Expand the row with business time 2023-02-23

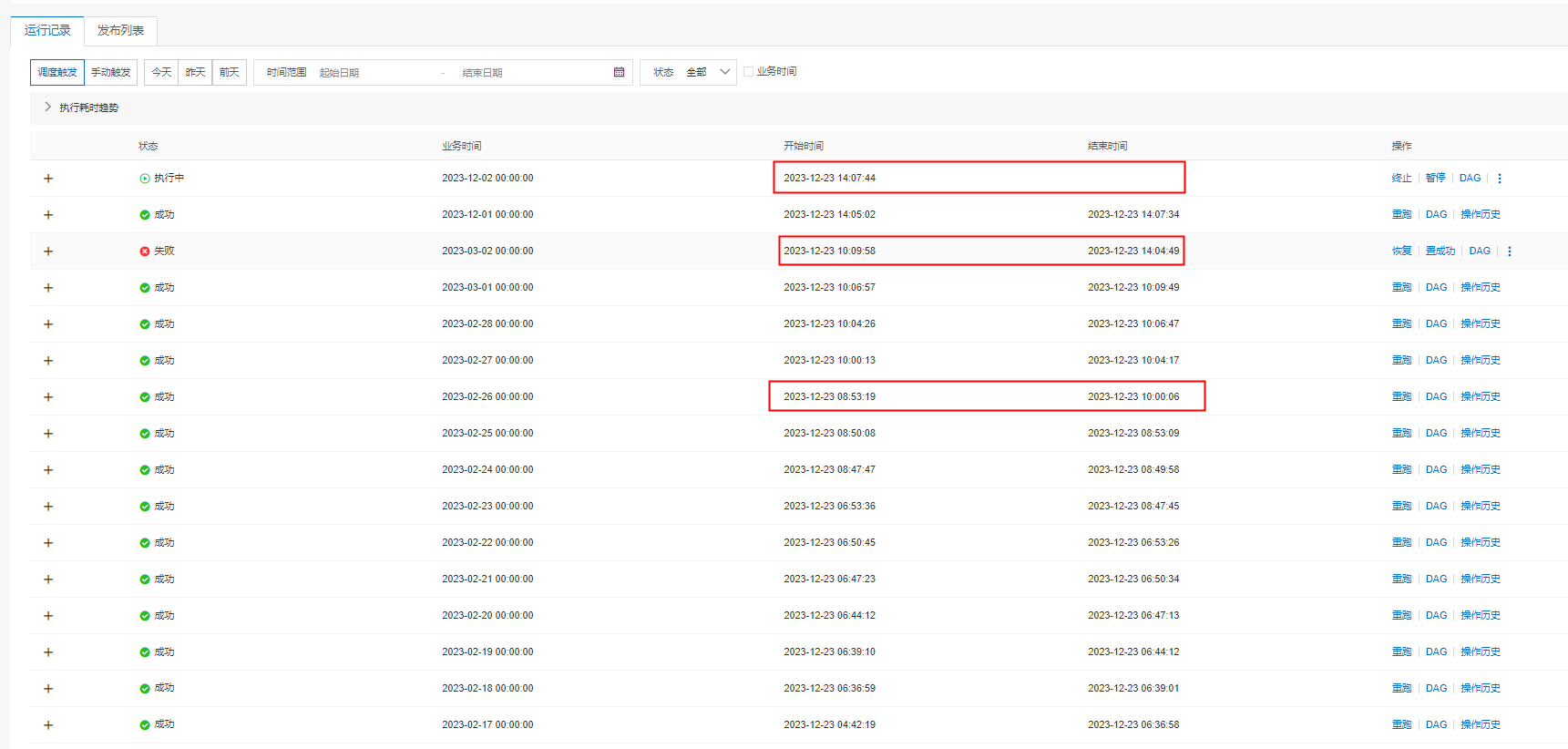[x=48, y=507]
